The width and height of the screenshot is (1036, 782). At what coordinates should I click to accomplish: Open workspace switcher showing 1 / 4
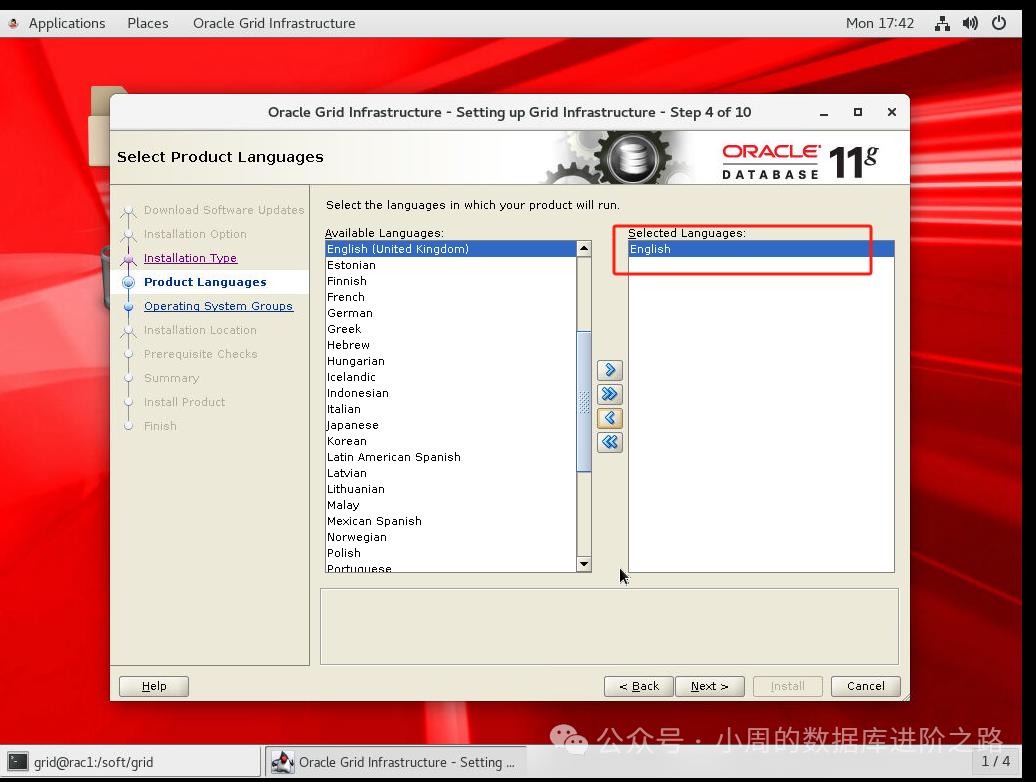point(996,762)
